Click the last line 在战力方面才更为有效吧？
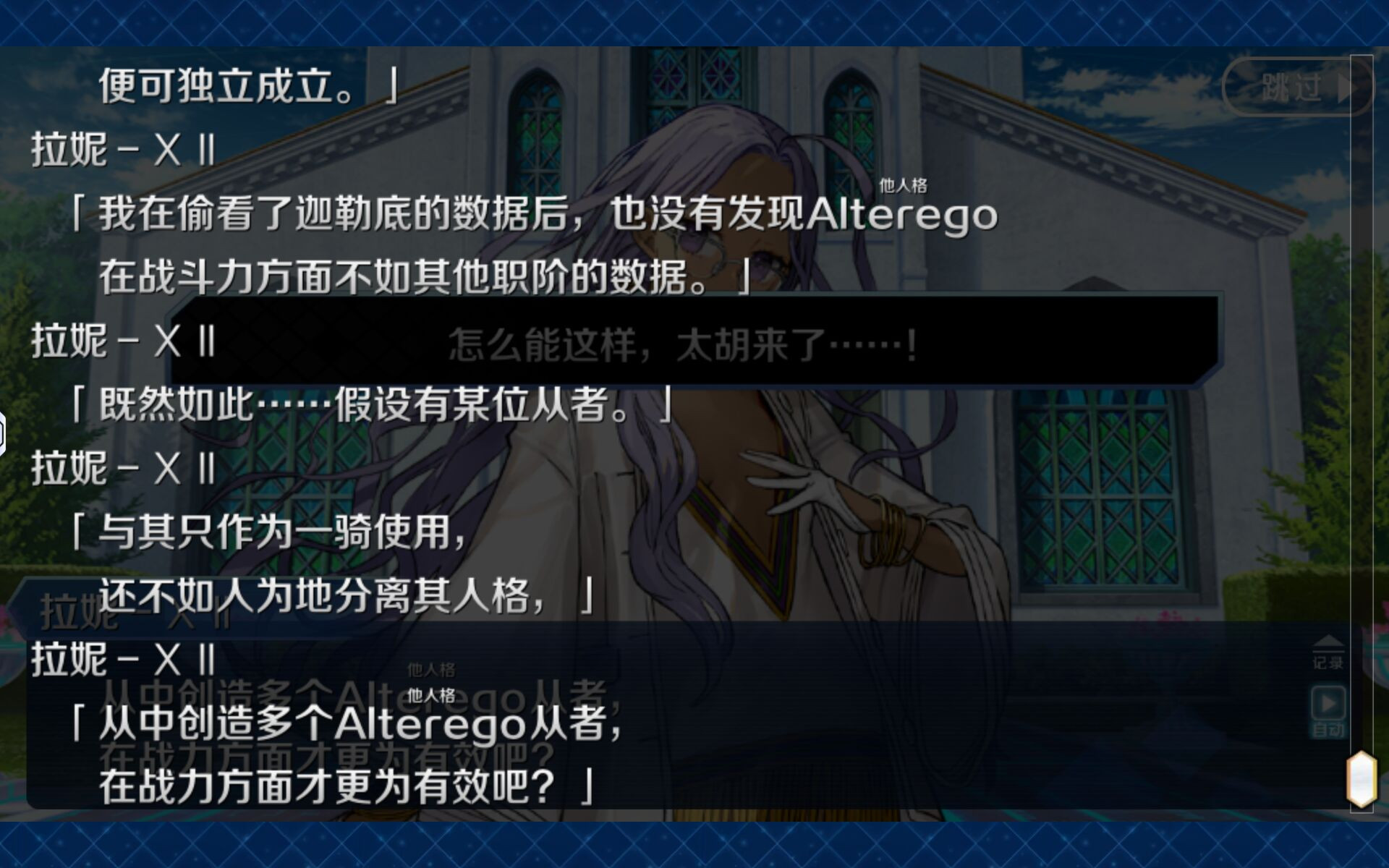Viewport: 1389px width, 868px height. pyautogui.click(x=347, y=786)
